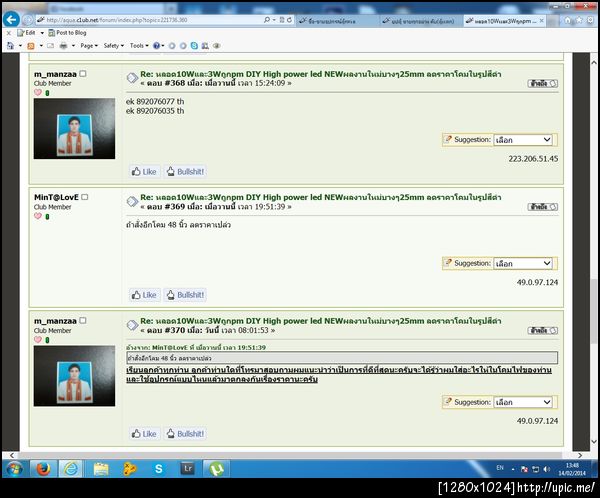The image size is (600, 498).
Task: Open Lightroom from the taskbar
Action: pos(188,469)
